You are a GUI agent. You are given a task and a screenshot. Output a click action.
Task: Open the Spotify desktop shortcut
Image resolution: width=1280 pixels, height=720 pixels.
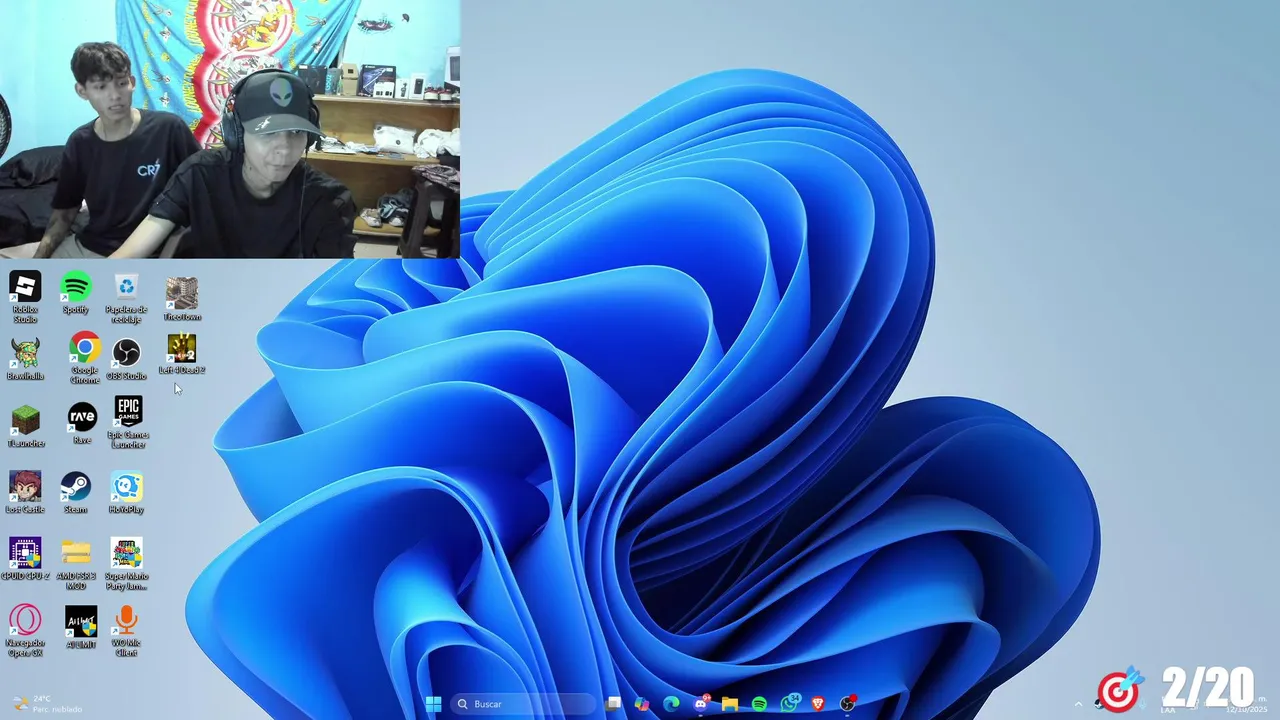tap(76, 294)
